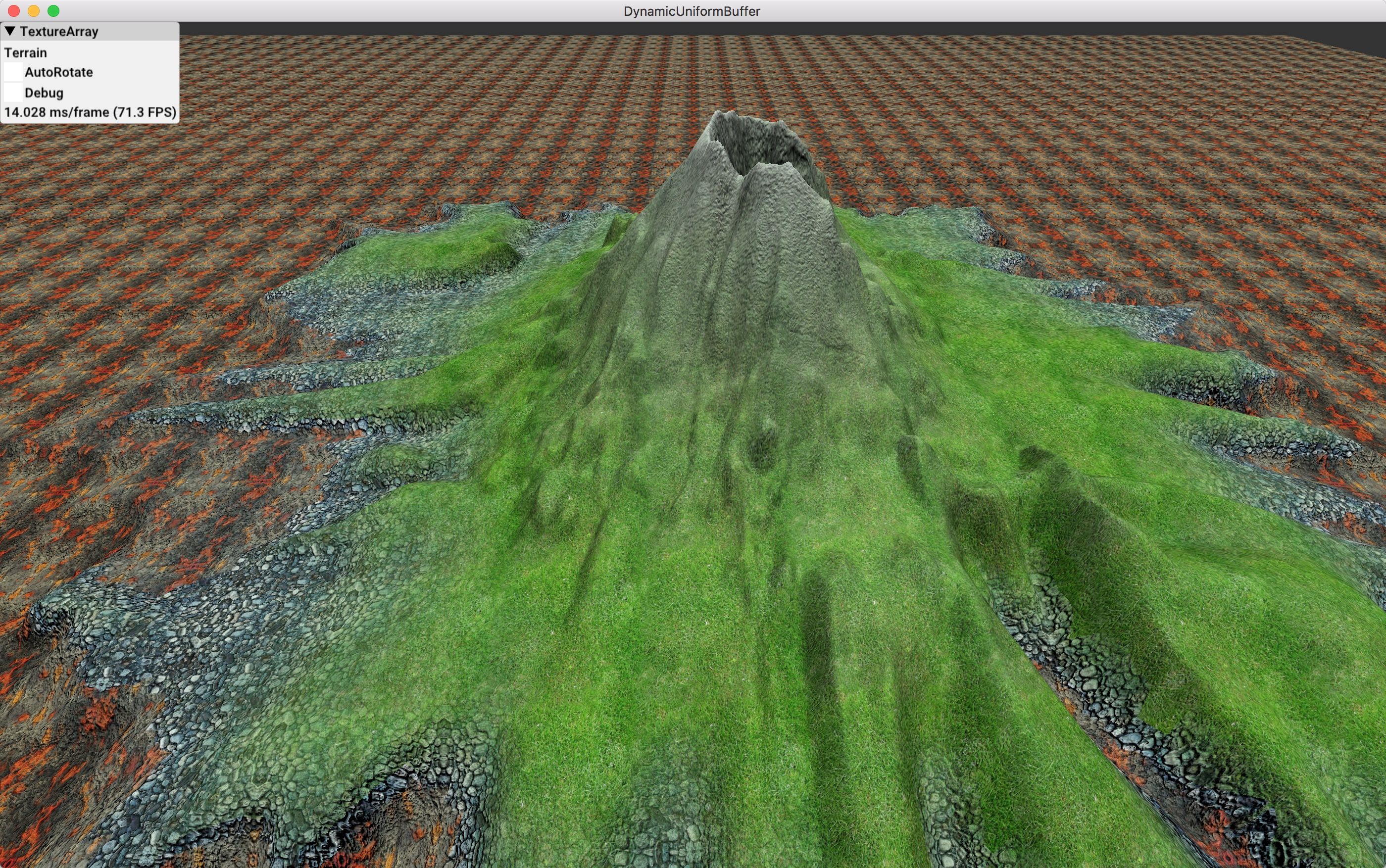Maximize window with green button
1386x868 pixels.
coord(53,11)
